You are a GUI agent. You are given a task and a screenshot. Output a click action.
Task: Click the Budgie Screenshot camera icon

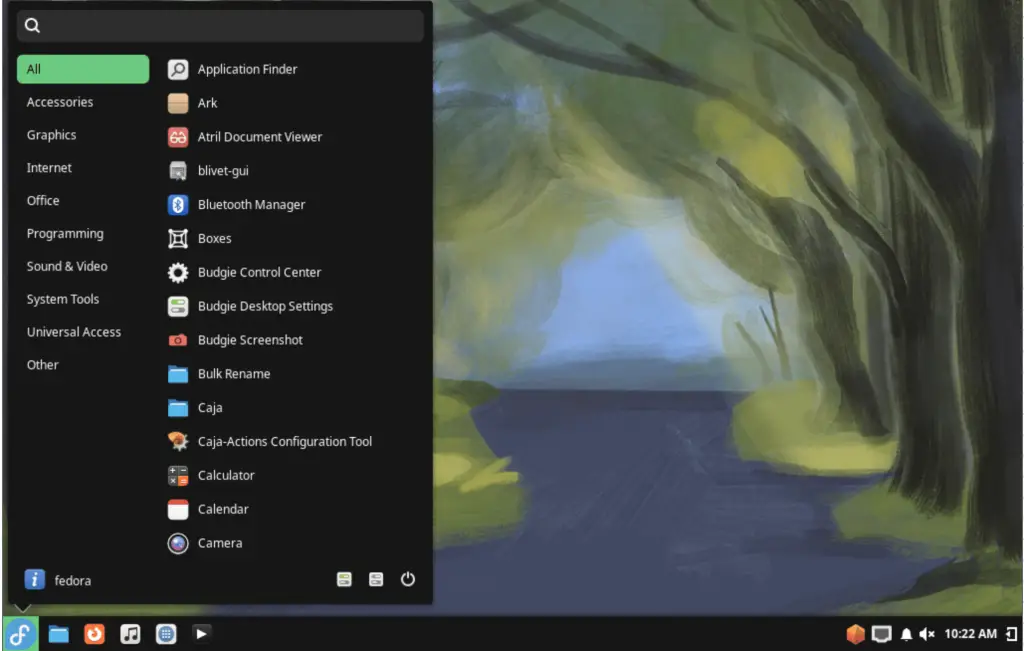coord(178,340)
